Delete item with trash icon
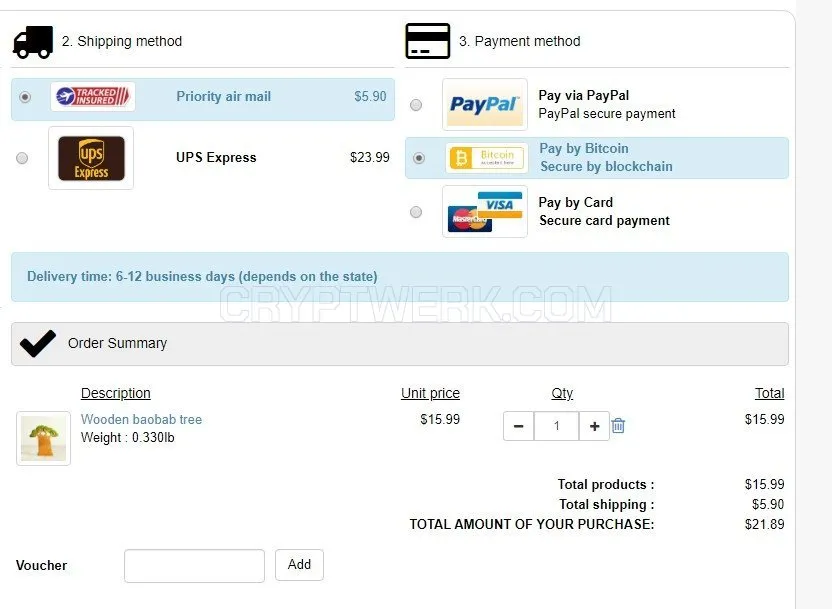832x609 pixels. [618, 425]
